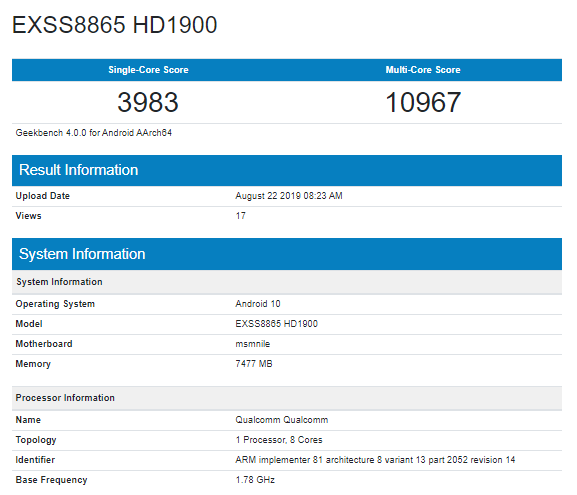Image resolution: width=577 pixels, height=495 pixels.
Task: Click the Topology value 1 Processor, 8 Cores
Action: click(279, 440)
